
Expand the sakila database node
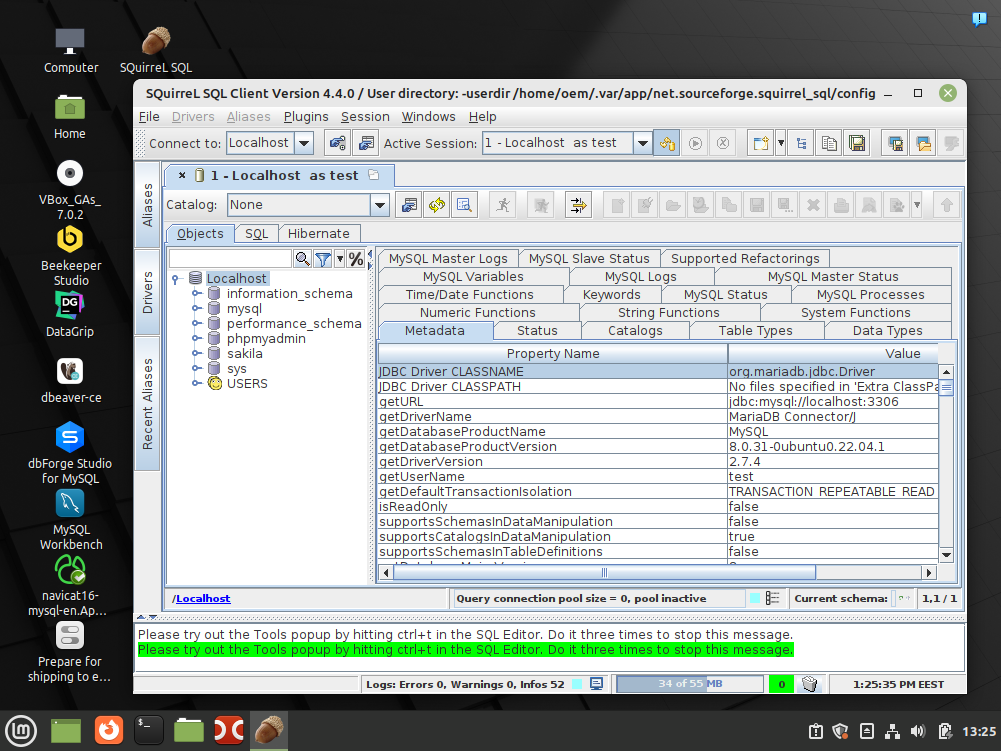pos(196,354)
